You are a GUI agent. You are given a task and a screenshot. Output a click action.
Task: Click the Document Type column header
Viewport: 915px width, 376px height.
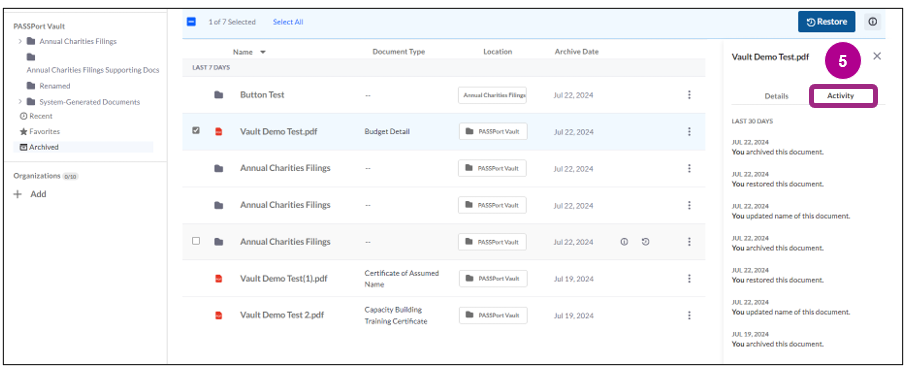pyautogui.click(x=399, y=51)
